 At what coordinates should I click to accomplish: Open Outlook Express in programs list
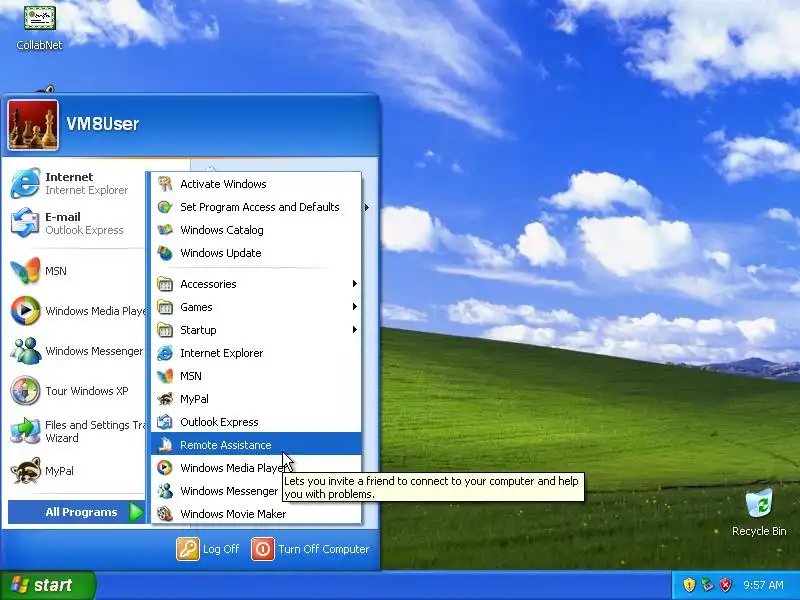pyautogui.click(x=256, y=421)
